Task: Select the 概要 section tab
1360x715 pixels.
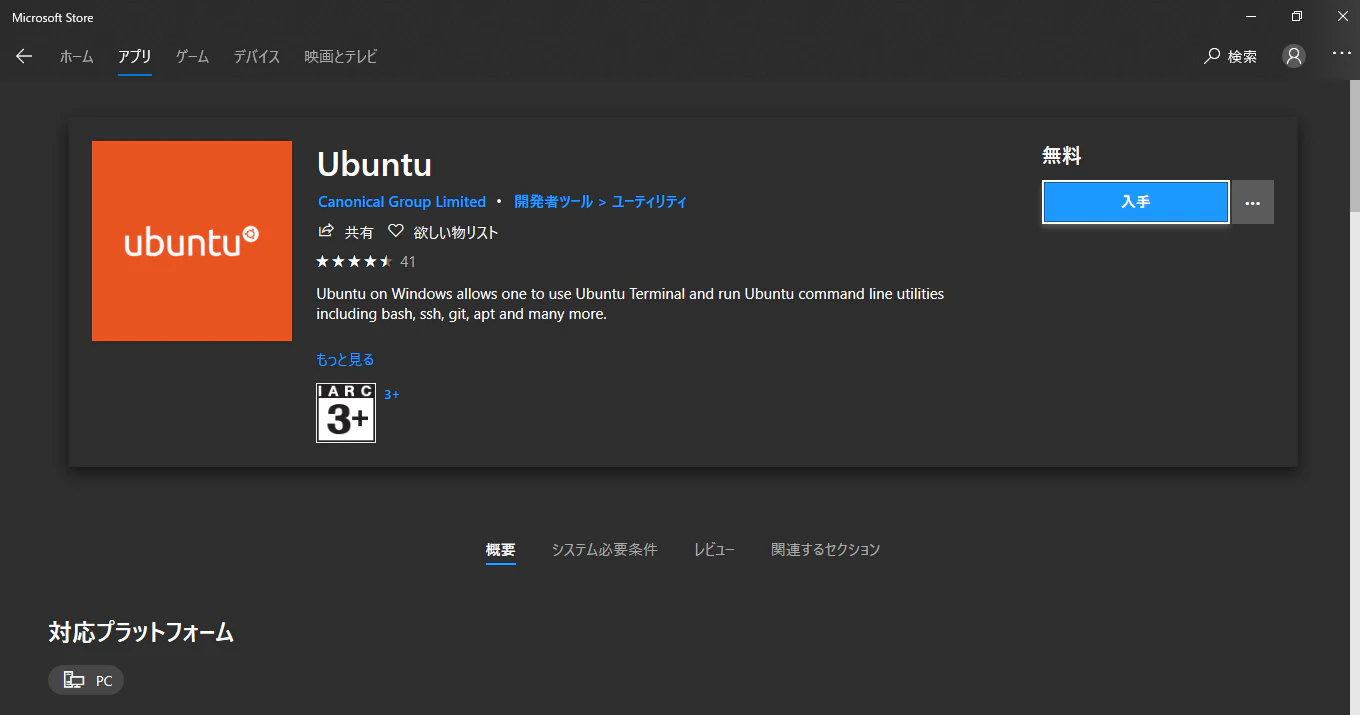Action: [501, 550]
